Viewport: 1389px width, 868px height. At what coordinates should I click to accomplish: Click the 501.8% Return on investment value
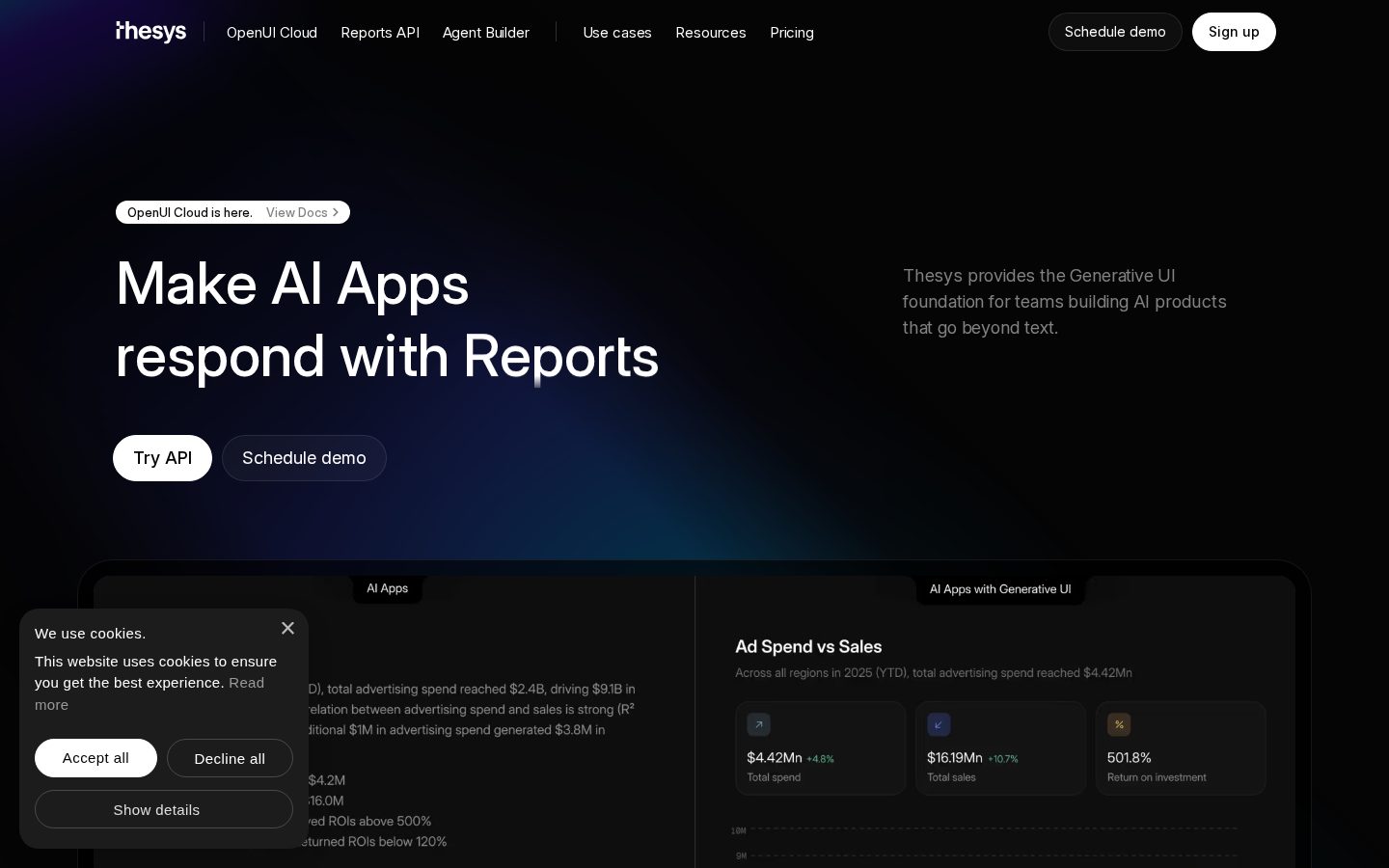(1130, 758)
